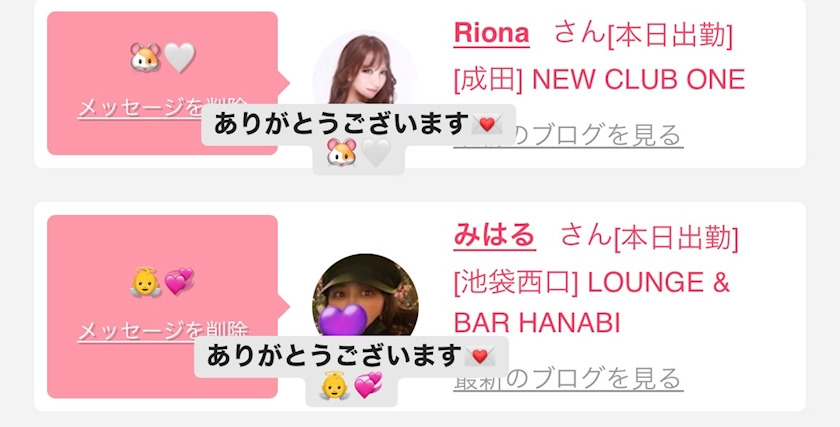Click the white heart emoji in pink bubble

point(179,57)
